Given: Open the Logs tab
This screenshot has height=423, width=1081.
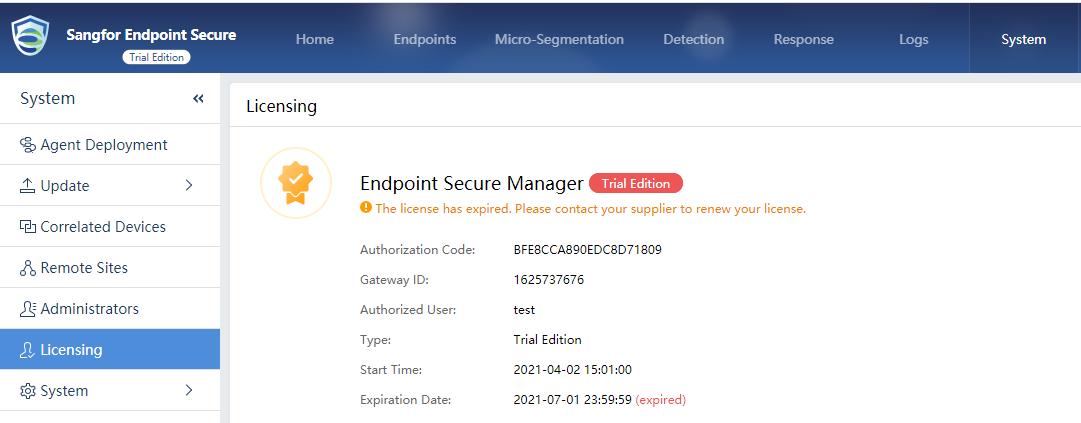Looking at the screenshot, I should tap(913, 39).
